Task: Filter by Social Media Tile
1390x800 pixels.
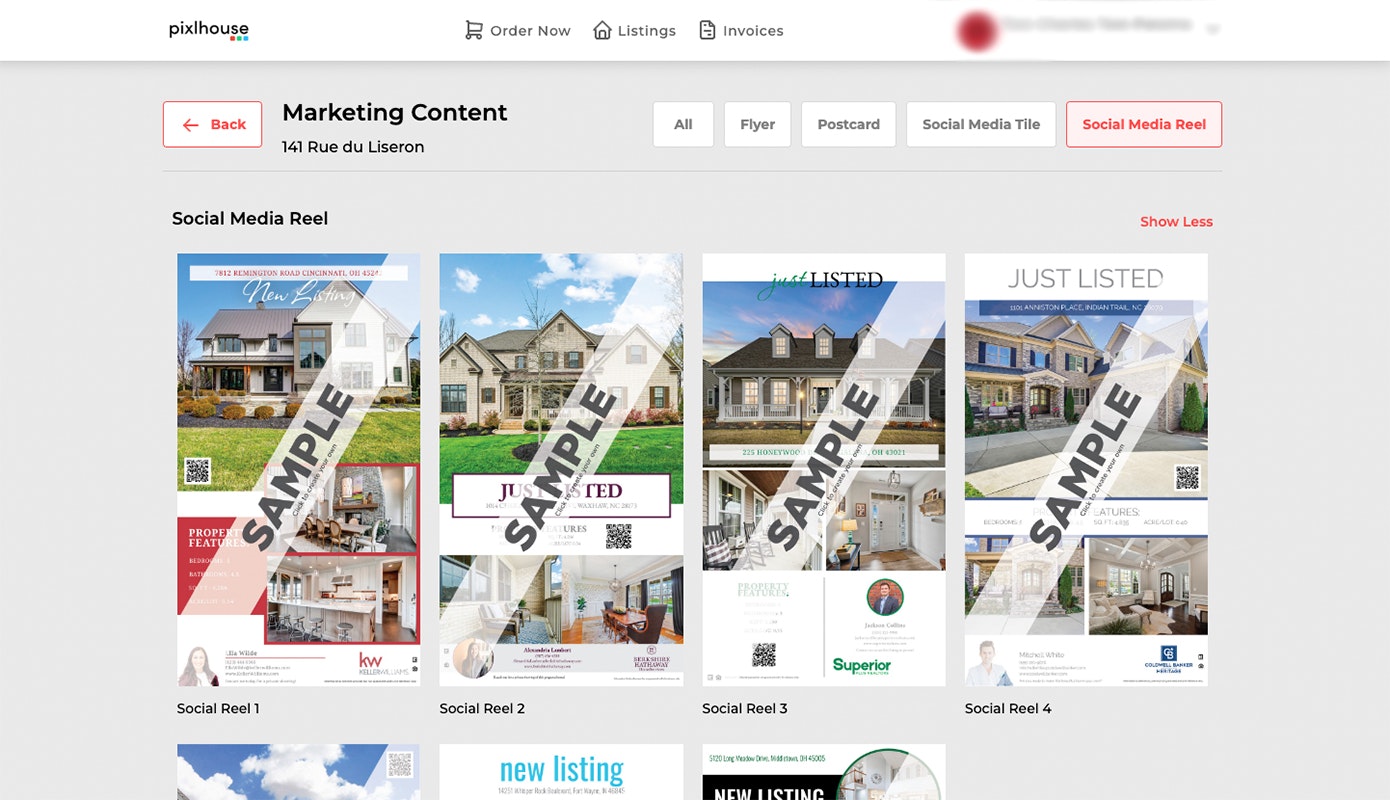Action: click(x=981, y=124)
